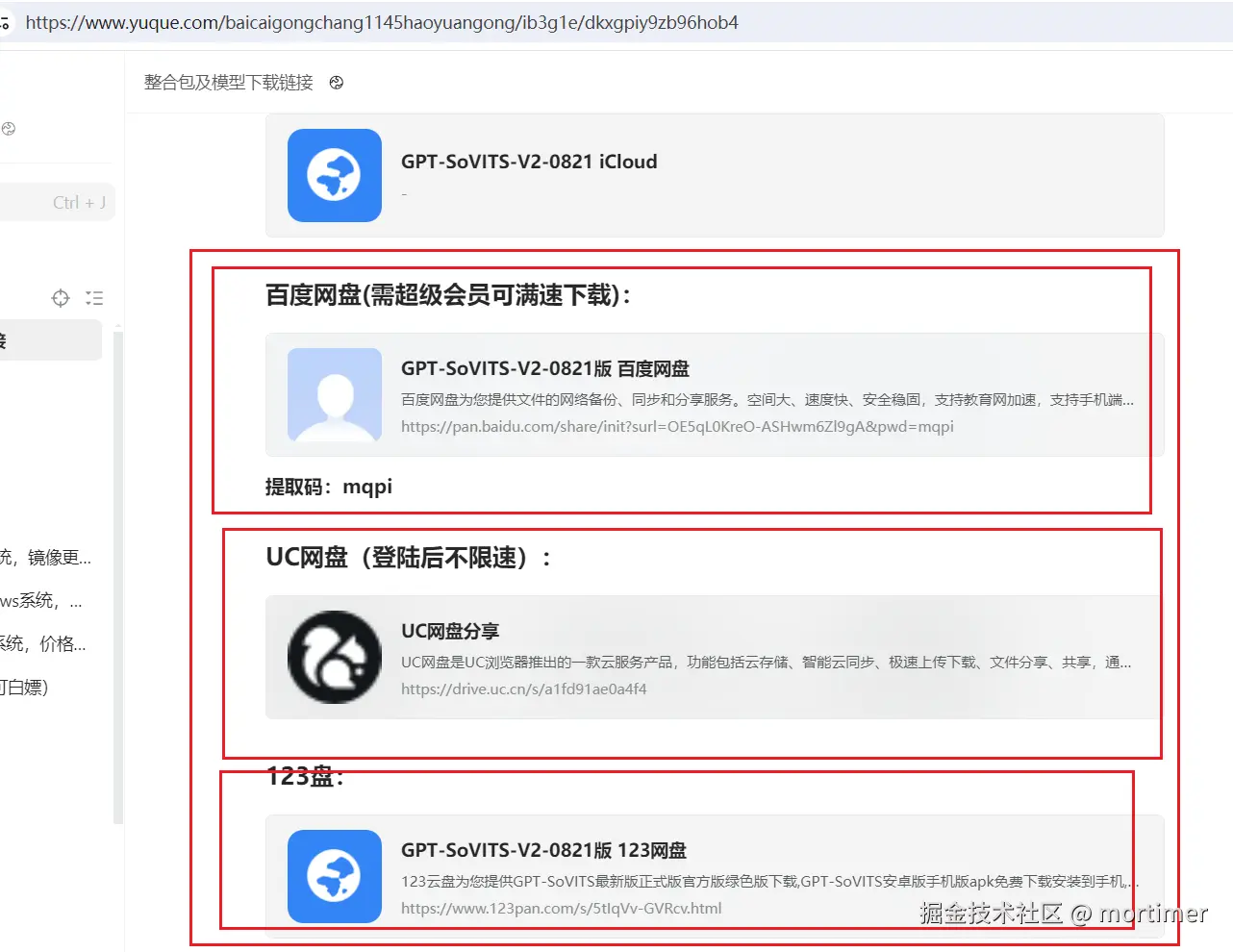This screenshot has width=1233, height=952.
Task: Open sidebar item ending with 价格...
Action: pyautogui.click(x=43, y=644)
